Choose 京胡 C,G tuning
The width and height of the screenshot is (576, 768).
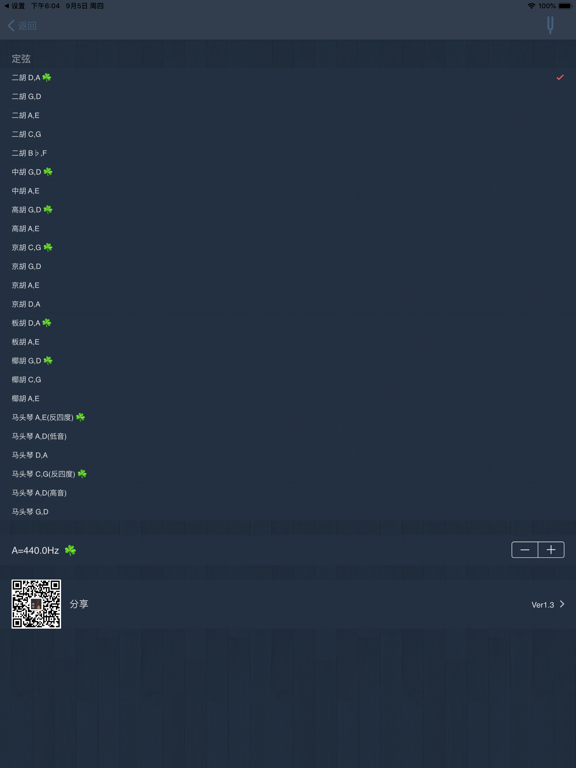(x=288, y=247)
